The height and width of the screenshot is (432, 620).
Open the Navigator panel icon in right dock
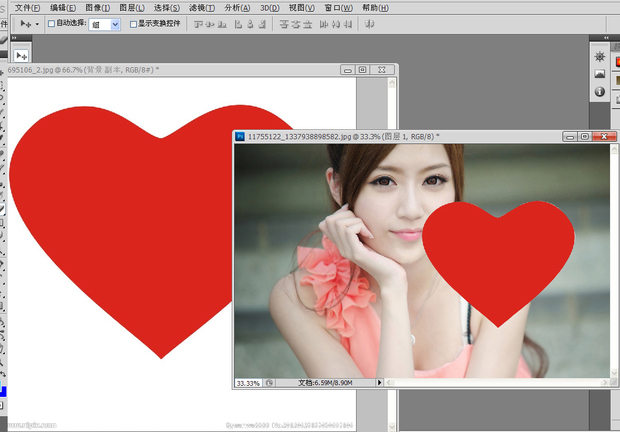point(600,56)
